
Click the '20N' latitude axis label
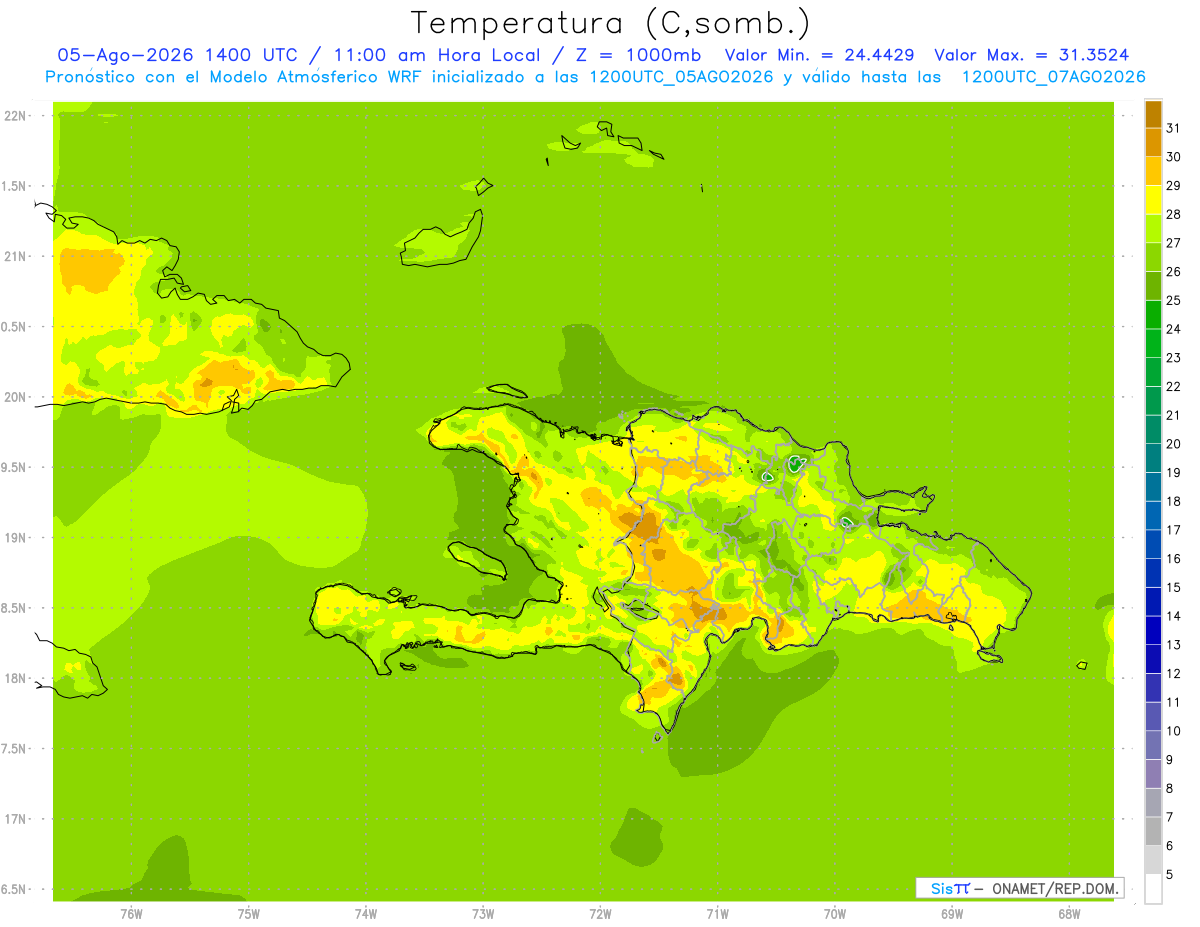coord(15,397)
